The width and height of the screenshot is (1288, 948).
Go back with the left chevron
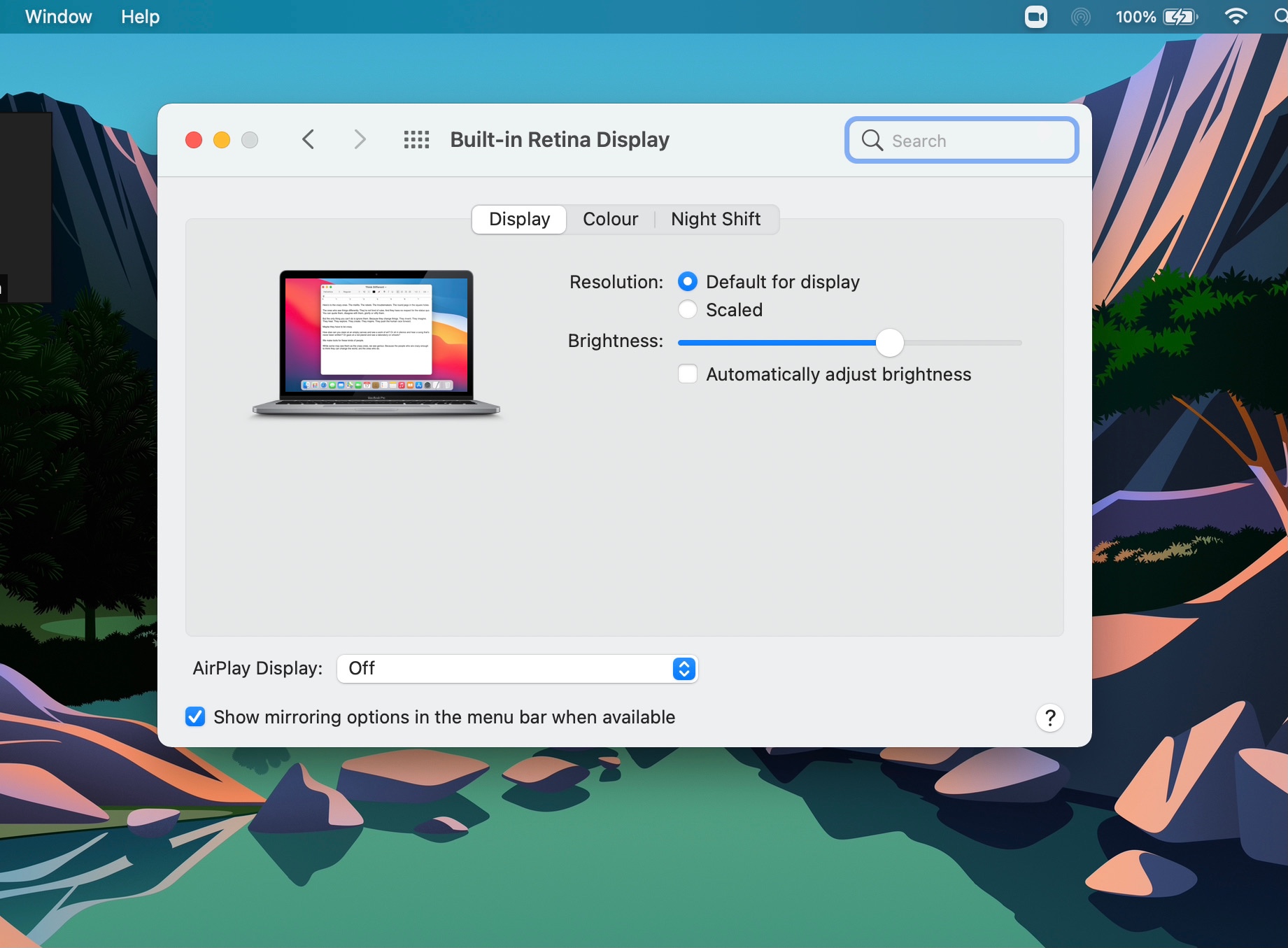point(308,140)
